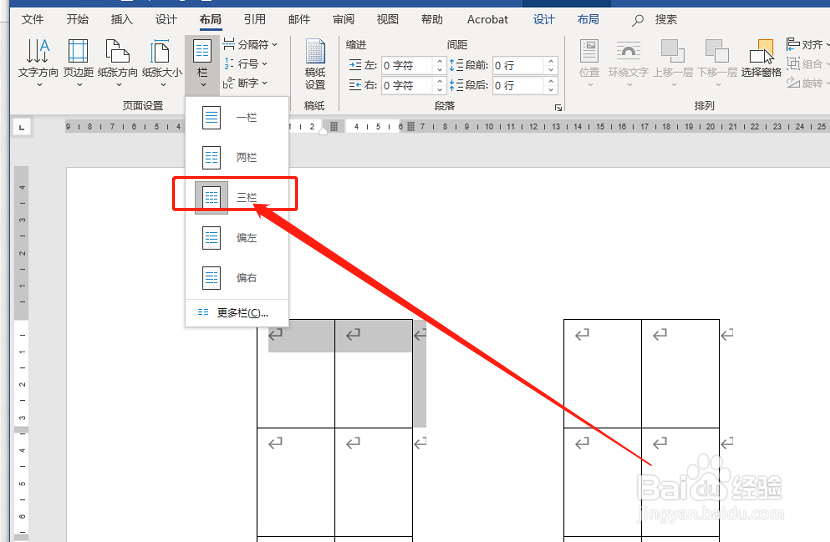Switch to the 邮件 mailings tab
The image size is (830, 542).
[299, 20]
